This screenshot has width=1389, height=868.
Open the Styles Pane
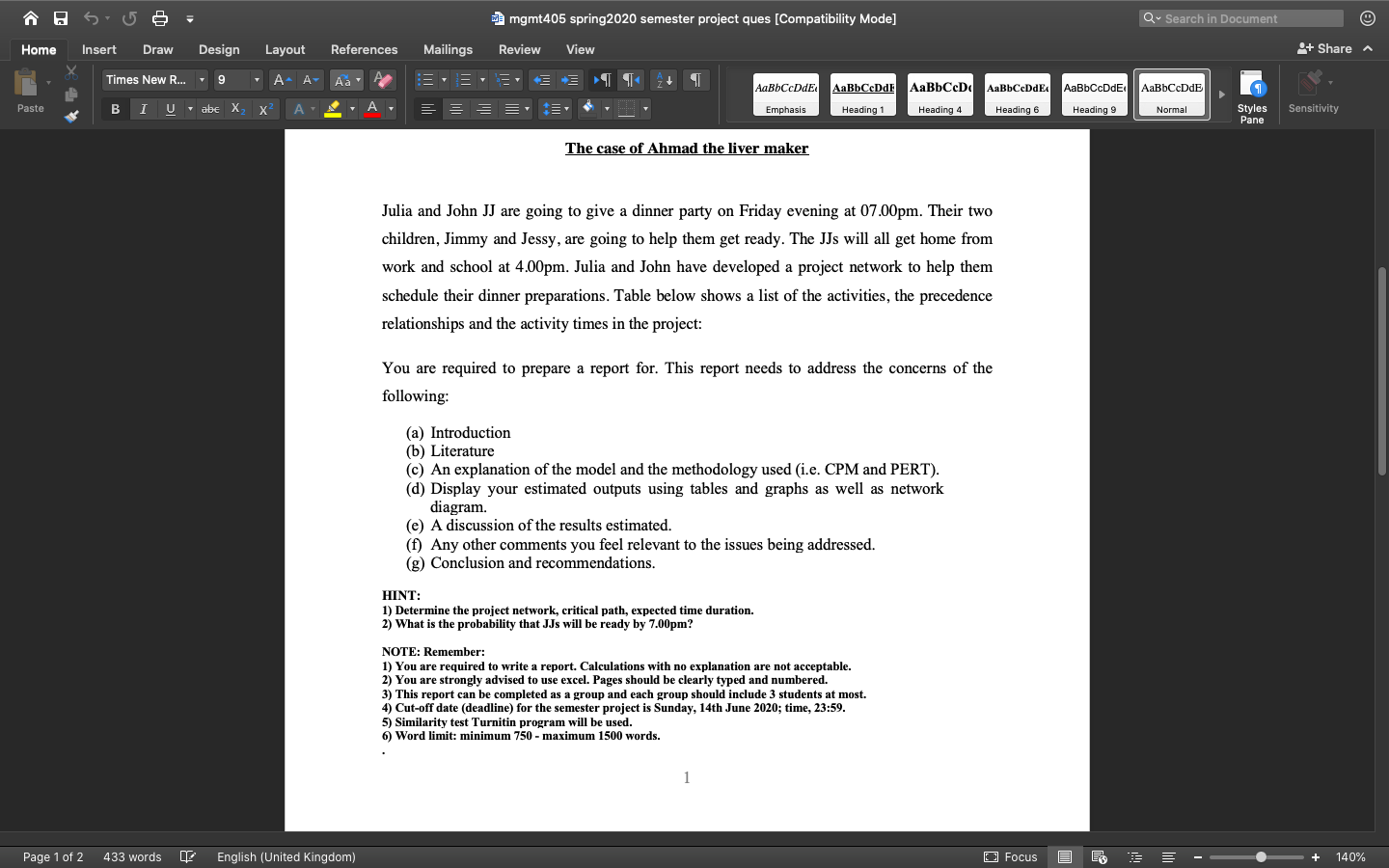coord(1251,94)
